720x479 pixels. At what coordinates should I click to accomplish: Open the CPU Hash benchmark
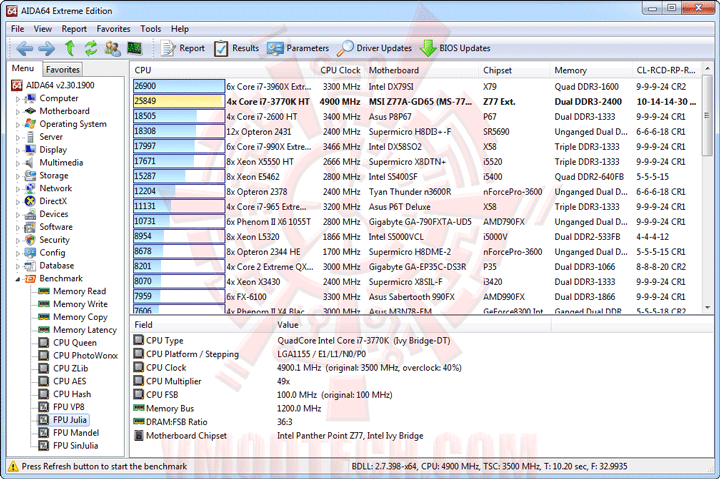[x=65, y=394]
